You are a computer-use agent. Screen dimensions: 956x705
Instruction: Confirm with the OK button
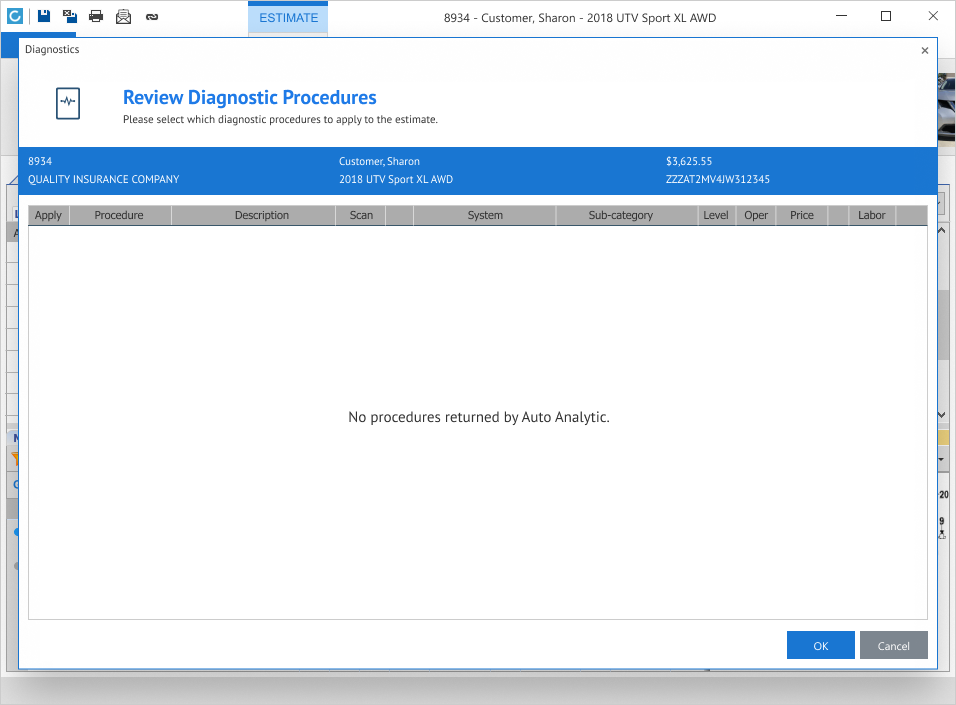tap(821, 645)
